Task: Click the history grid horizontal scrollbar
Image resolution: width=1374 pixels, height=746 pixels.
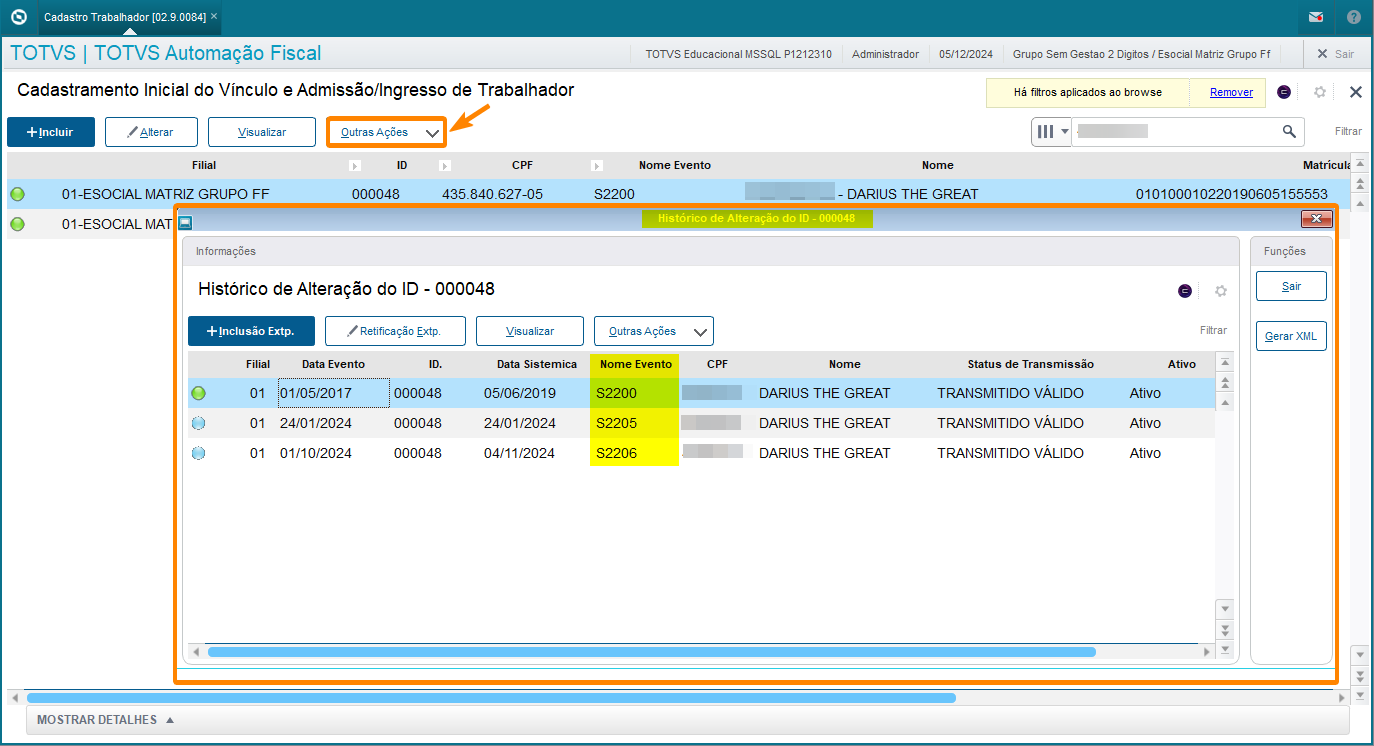Action: tap(651, 652)
